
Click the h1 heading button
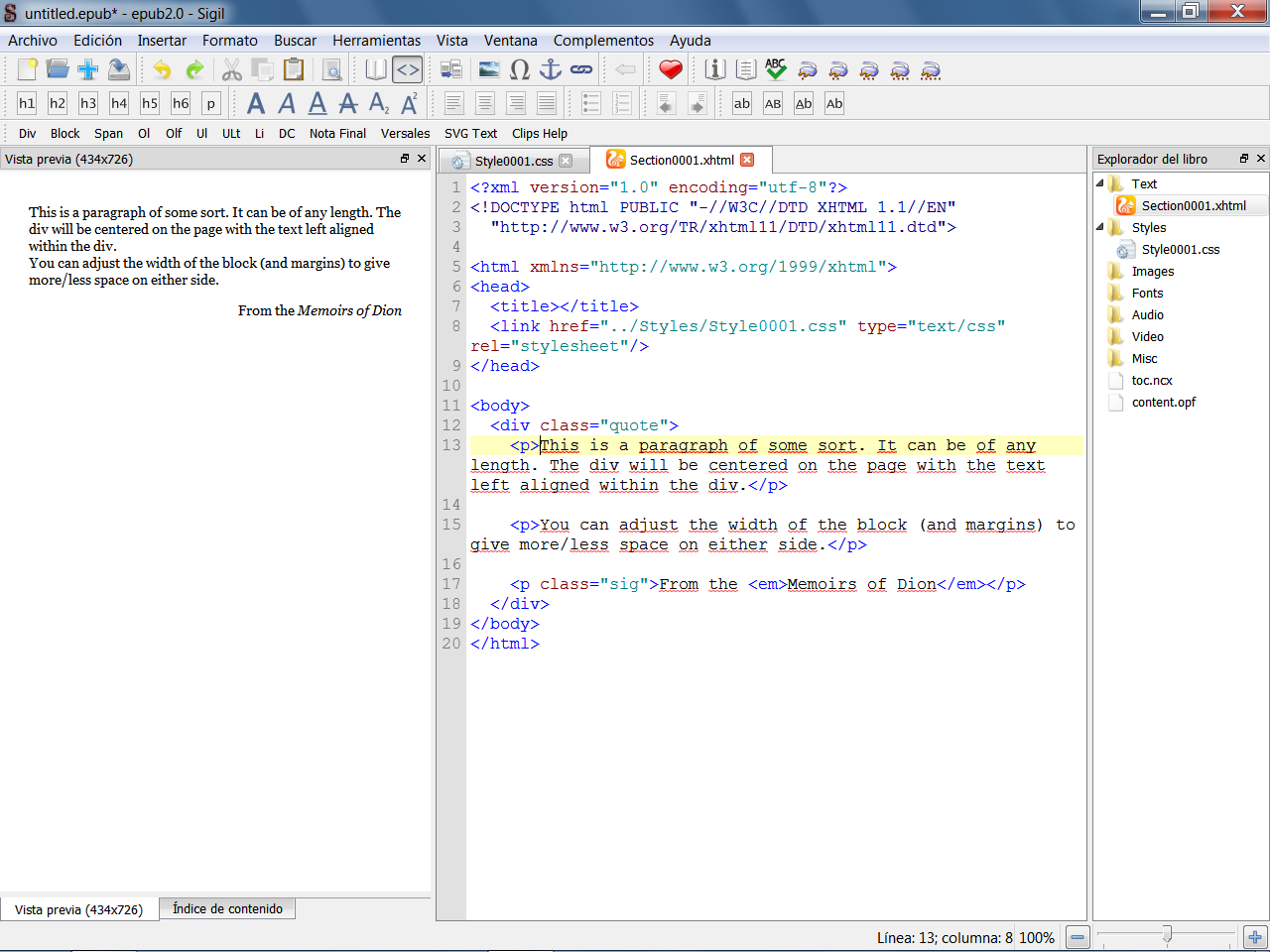(x=27, y=103)
